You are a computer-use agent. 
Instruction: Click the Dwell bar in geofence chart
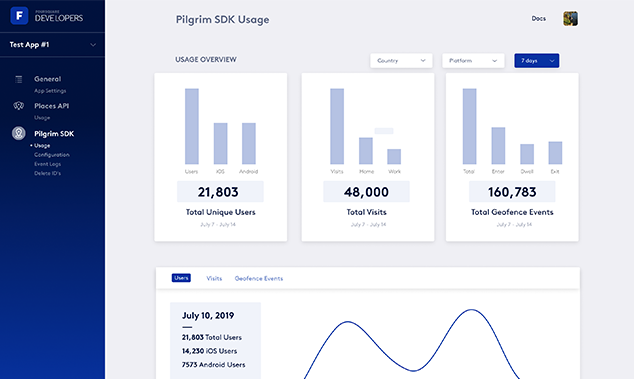point(527,154)
